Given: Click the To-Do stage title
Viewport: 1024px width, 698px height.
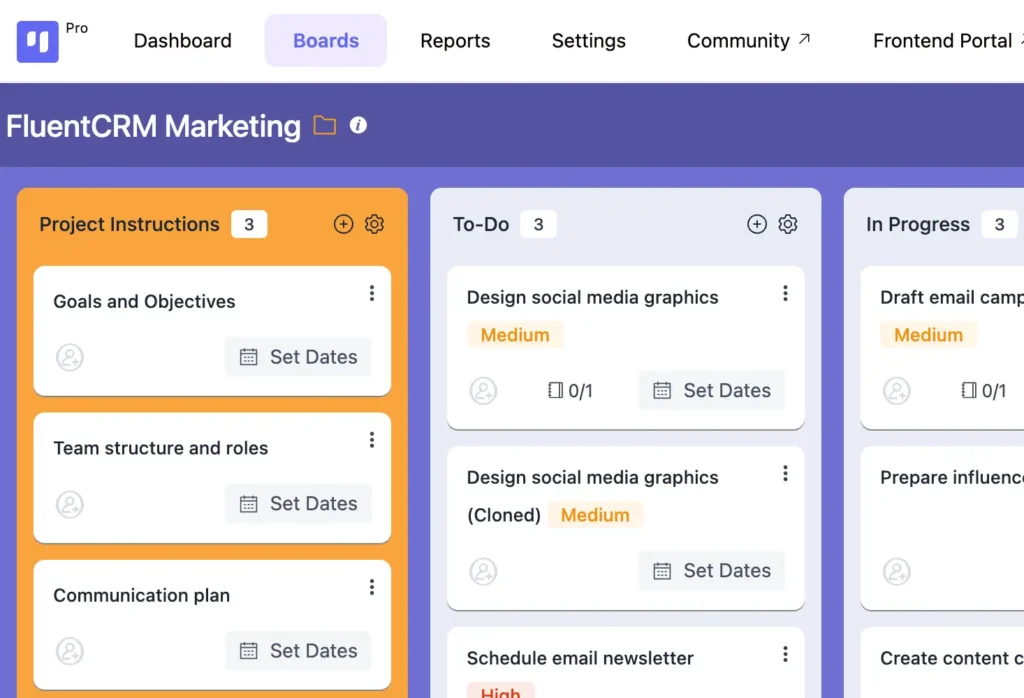Looking at the screenshot, I should (x=481, y=224).
